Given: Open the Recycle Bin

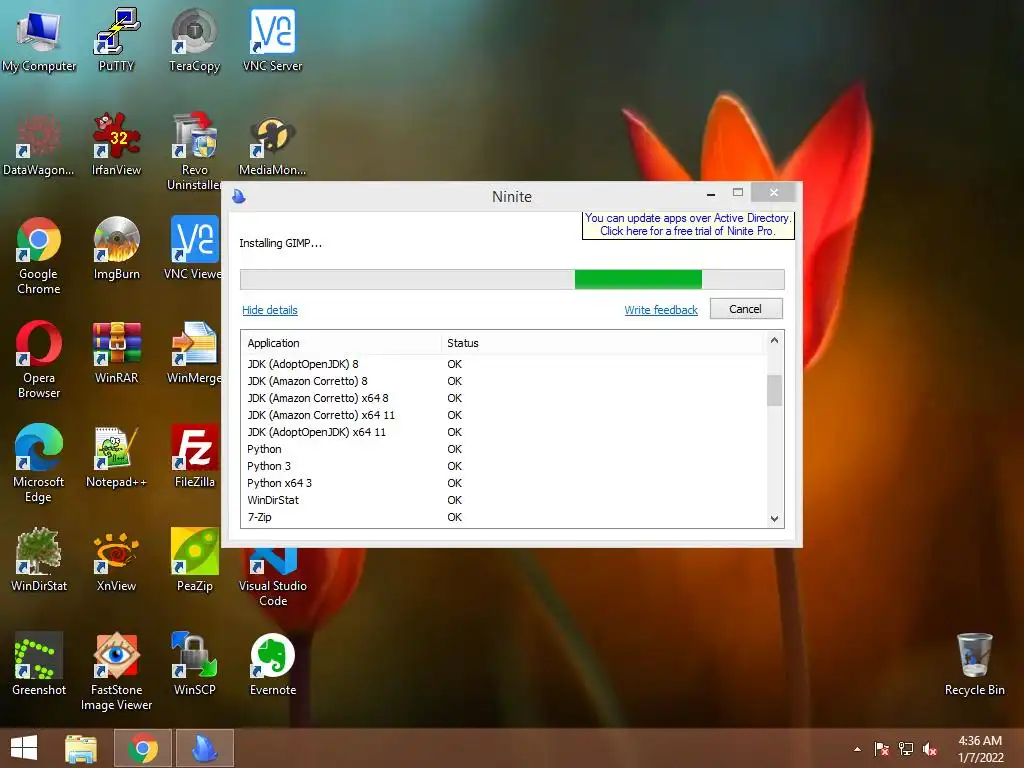Looking at the screenshot, I should [974, 664].
